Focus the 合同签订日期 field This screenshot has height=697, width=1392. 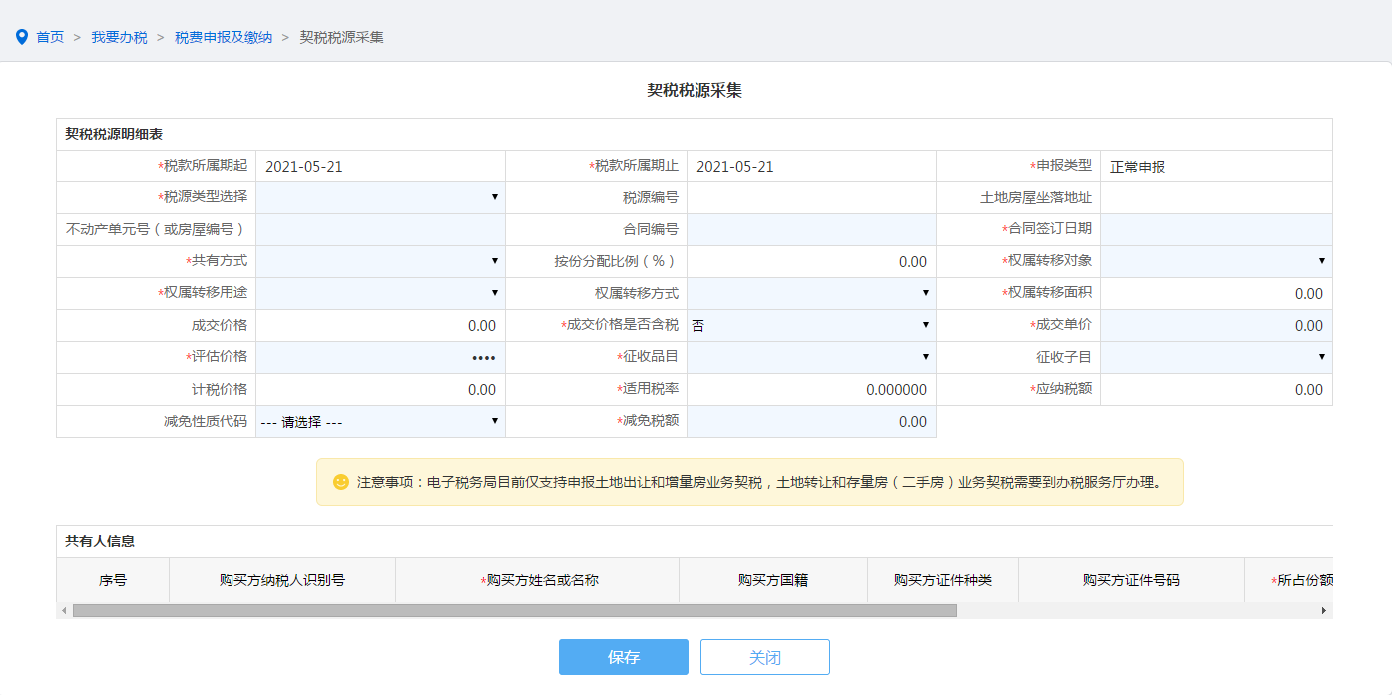tap(1215, 229)
